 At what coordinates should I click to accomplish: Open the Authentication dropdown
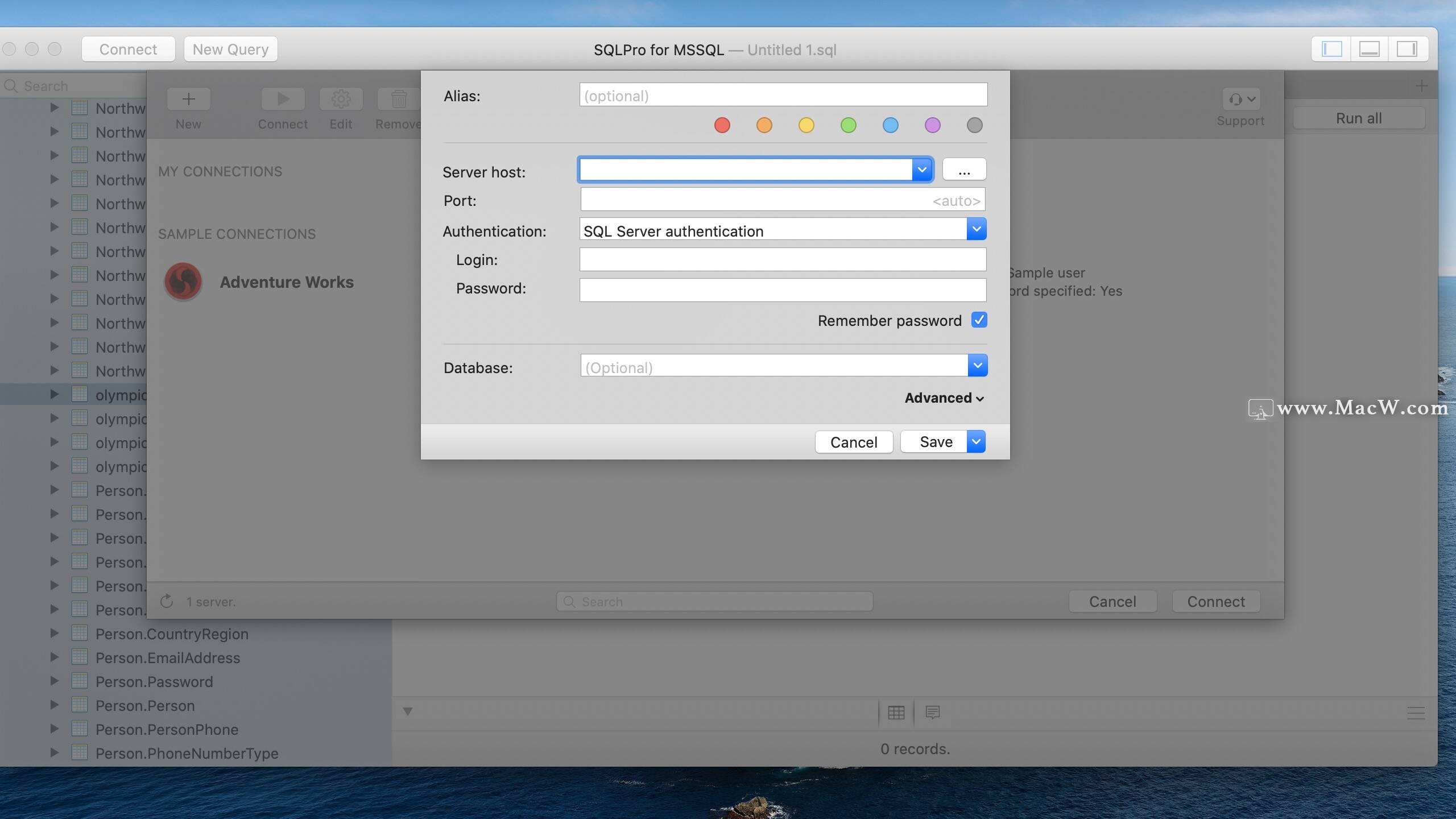click(x=977, y=229)
